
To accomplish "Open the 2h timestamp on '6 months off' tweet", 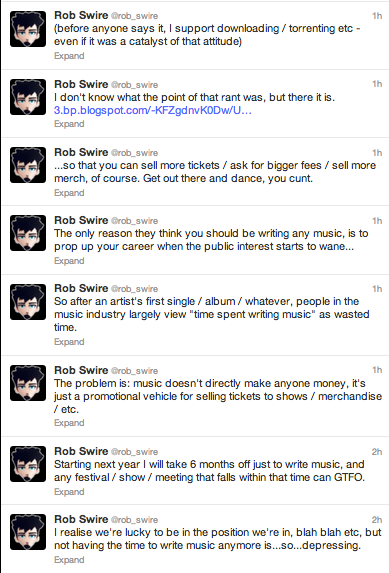I will [377, 452].
